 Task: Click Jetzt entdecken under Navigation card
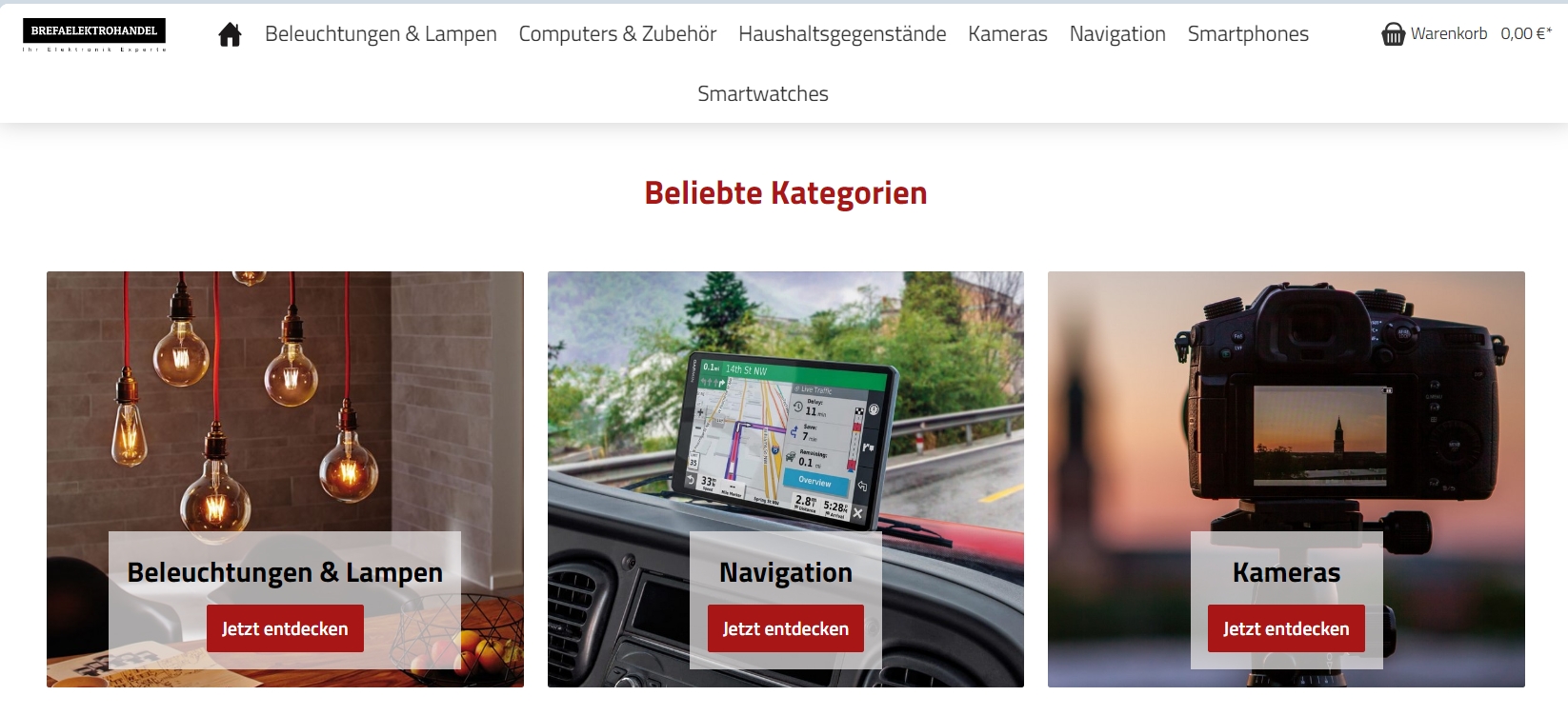coord(786,628)
